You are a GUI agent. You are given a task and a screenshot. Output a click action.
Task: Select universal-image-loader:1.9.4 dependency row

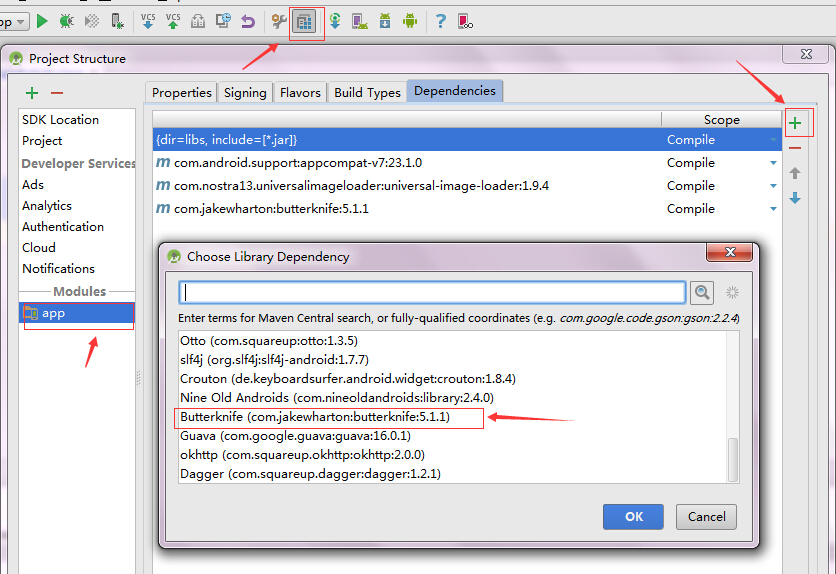click(467, 185)
